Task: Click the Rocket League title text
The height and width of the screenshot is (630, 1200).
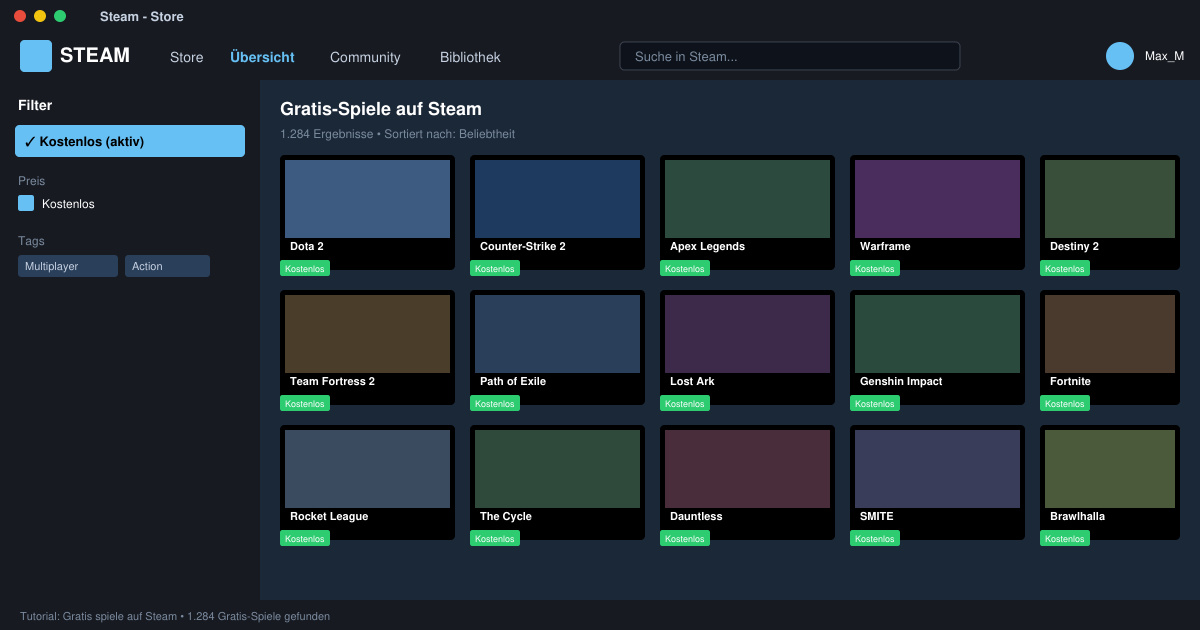Action: point(329,516)
